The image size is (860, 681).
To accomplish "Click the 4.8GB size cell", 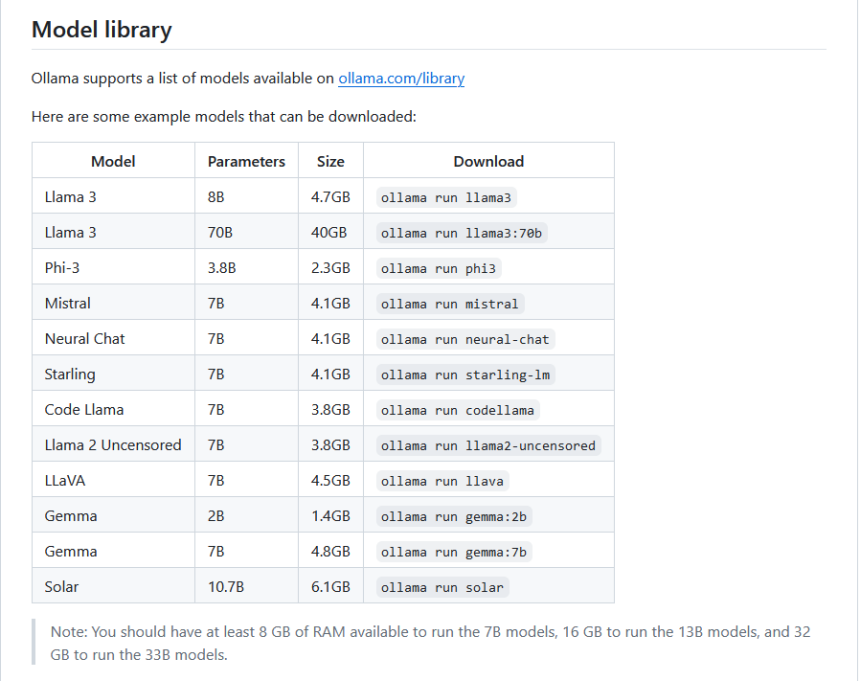I will (x=330, y=551).
